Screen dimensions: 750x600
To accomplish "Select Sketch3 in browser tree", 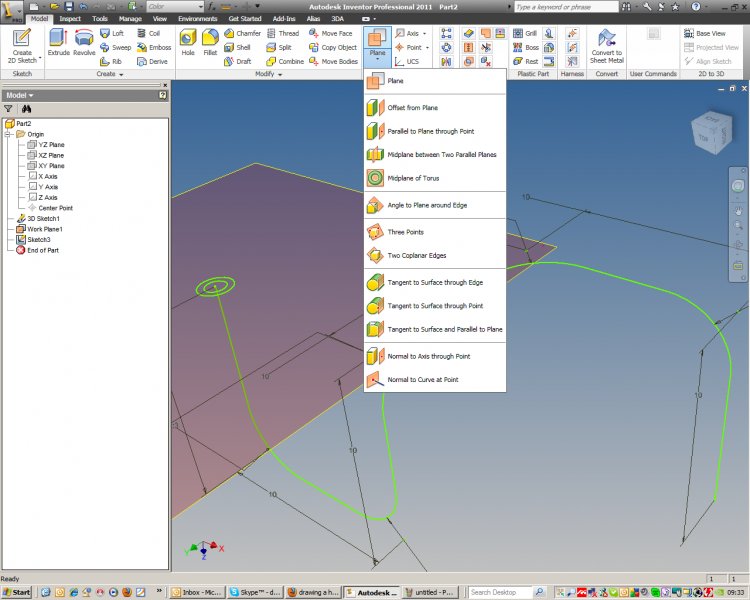I will click(x=33, y=239).
